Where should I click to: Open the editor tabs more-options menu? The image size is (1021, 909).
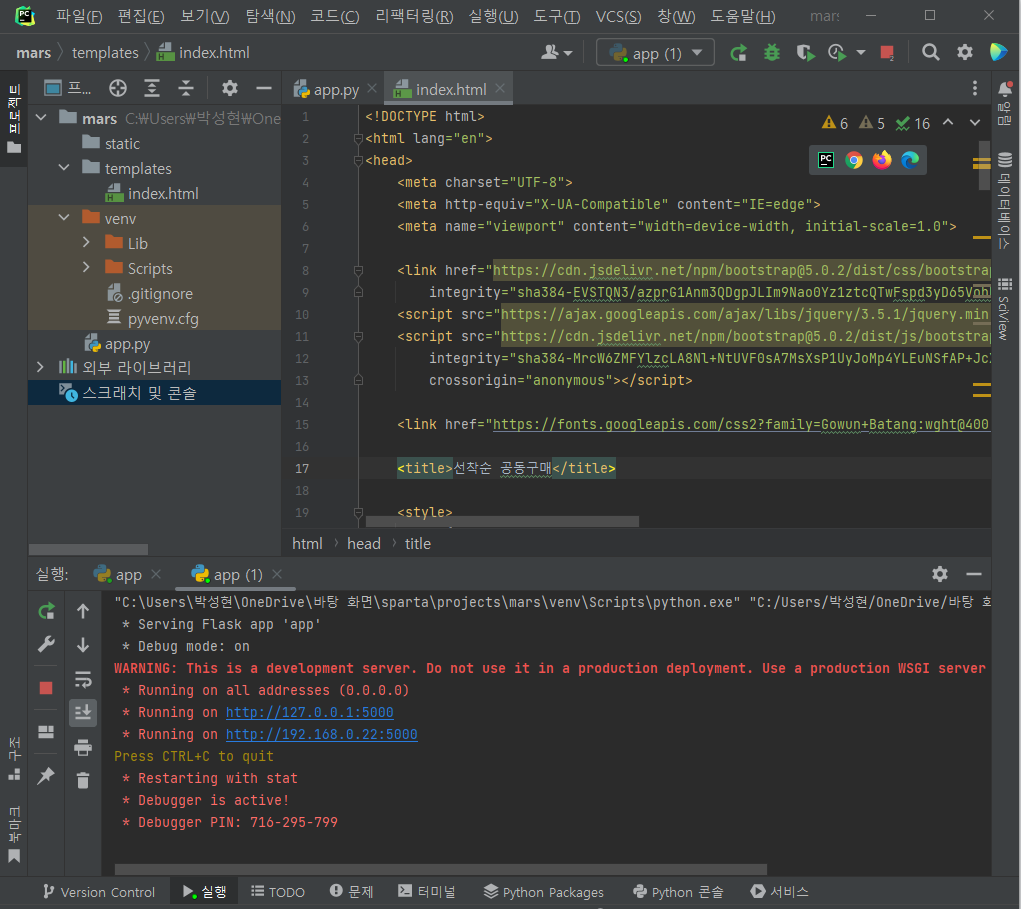(974, 89)
